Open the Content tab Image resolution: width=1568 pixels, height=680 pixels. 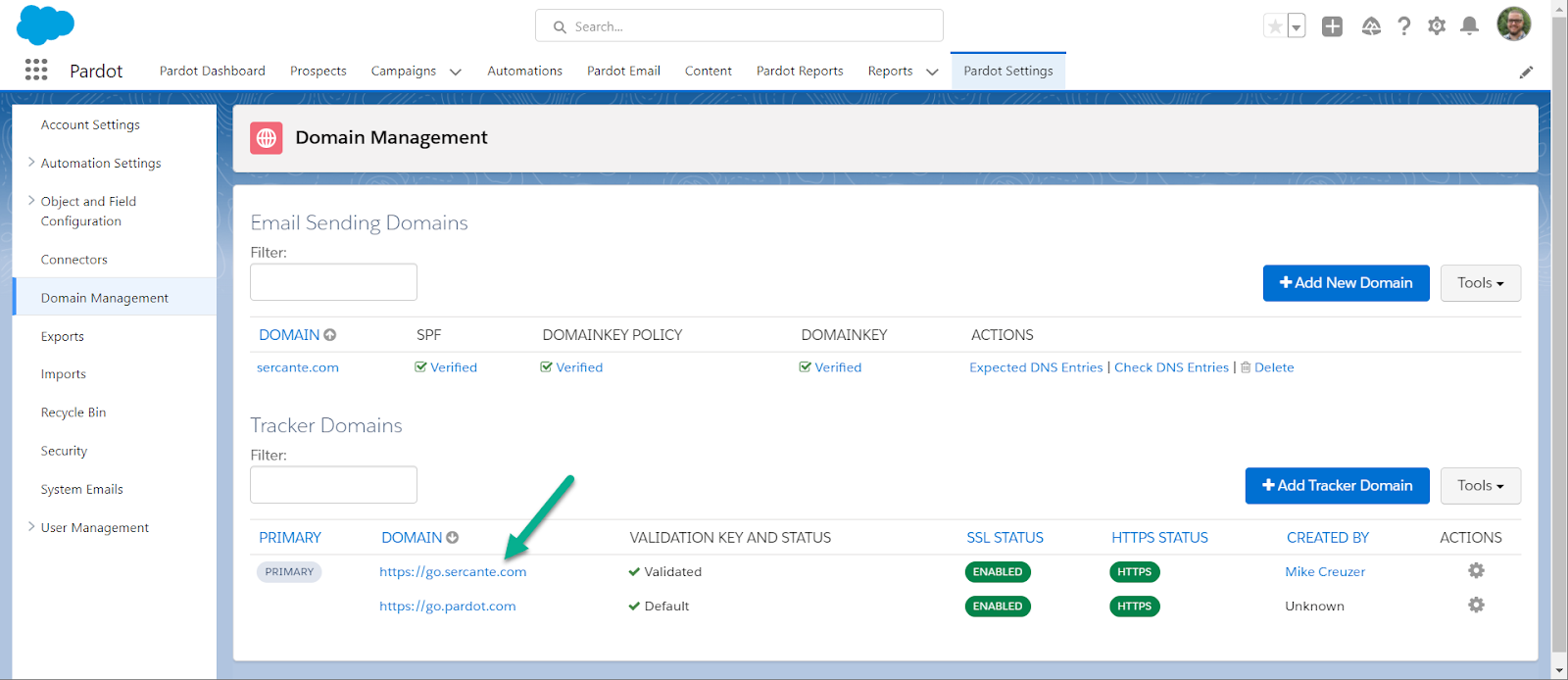click(709, 71)
